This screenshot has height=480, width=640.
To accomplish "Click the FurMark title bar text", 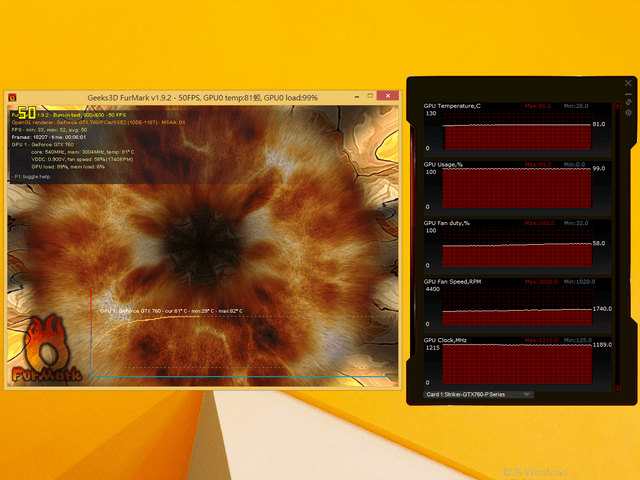I will pyautogui.click(x=202, y=98).
